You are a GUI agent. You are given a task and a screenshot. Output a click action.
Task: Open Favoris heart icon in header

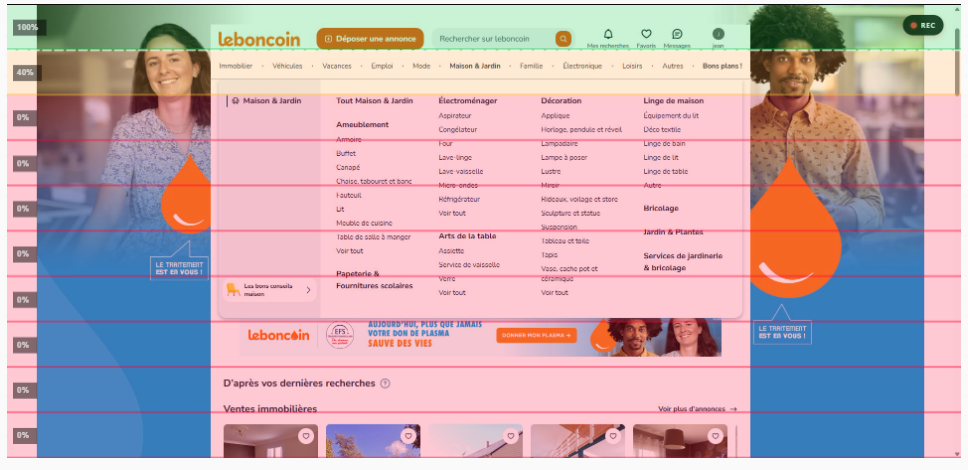(x=646, y=35)
